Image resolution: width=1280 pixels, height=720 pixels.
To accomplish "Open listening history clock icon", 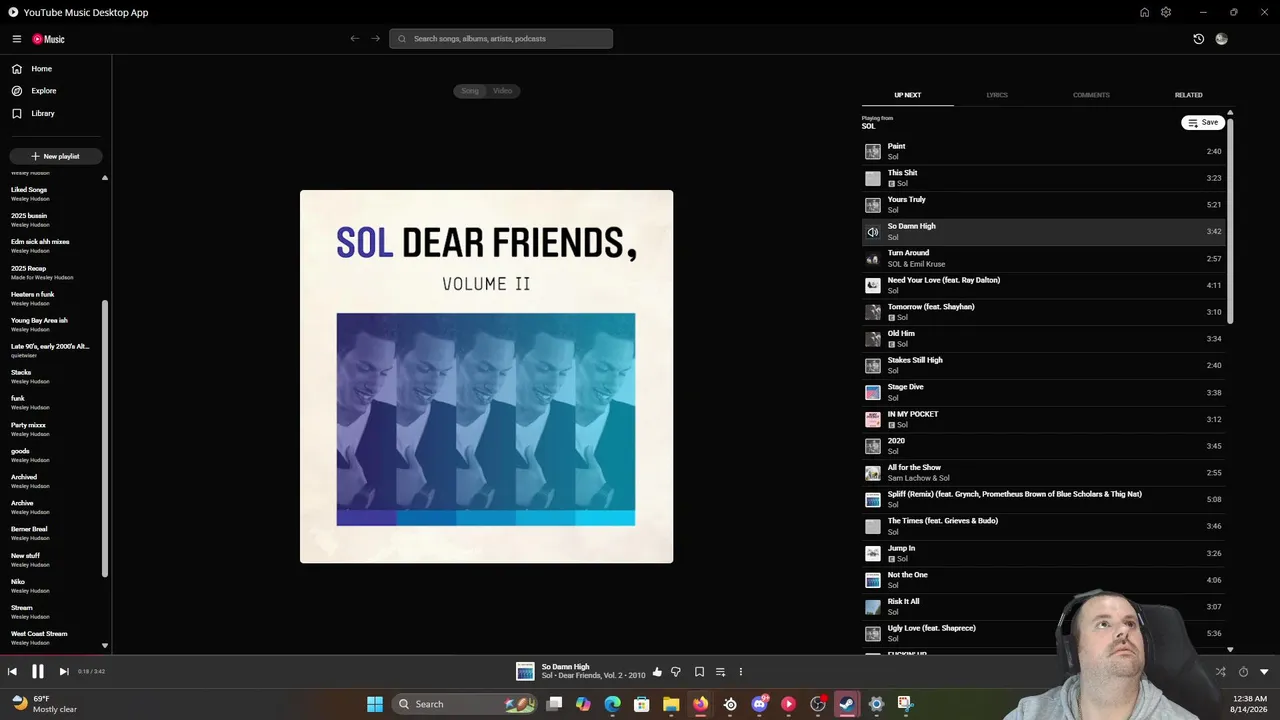I will pos(1199,39).
